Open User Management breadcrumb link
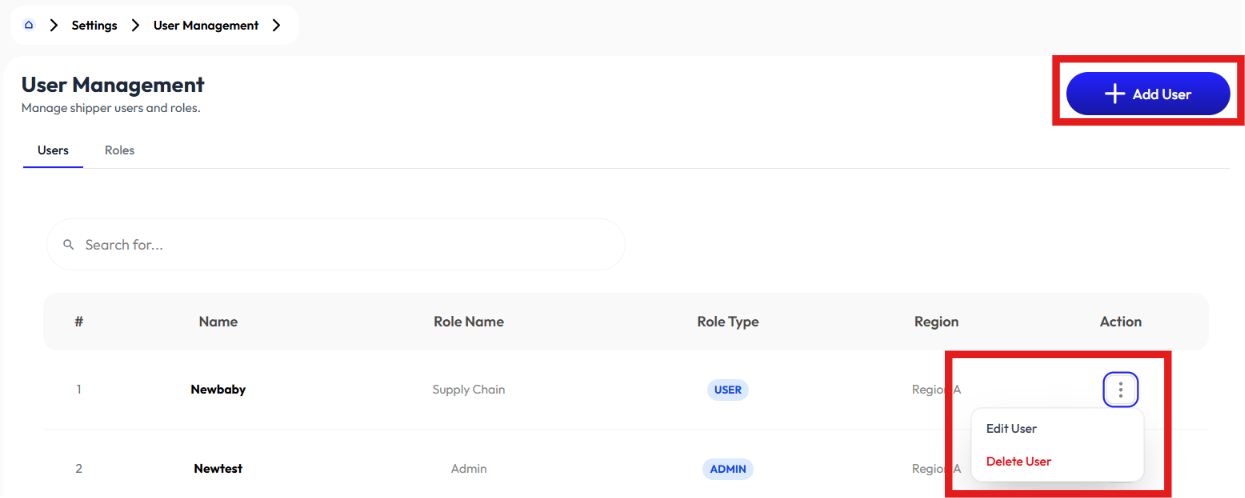The width and height of the screenshot is (1245, 498). coord(206,25)
